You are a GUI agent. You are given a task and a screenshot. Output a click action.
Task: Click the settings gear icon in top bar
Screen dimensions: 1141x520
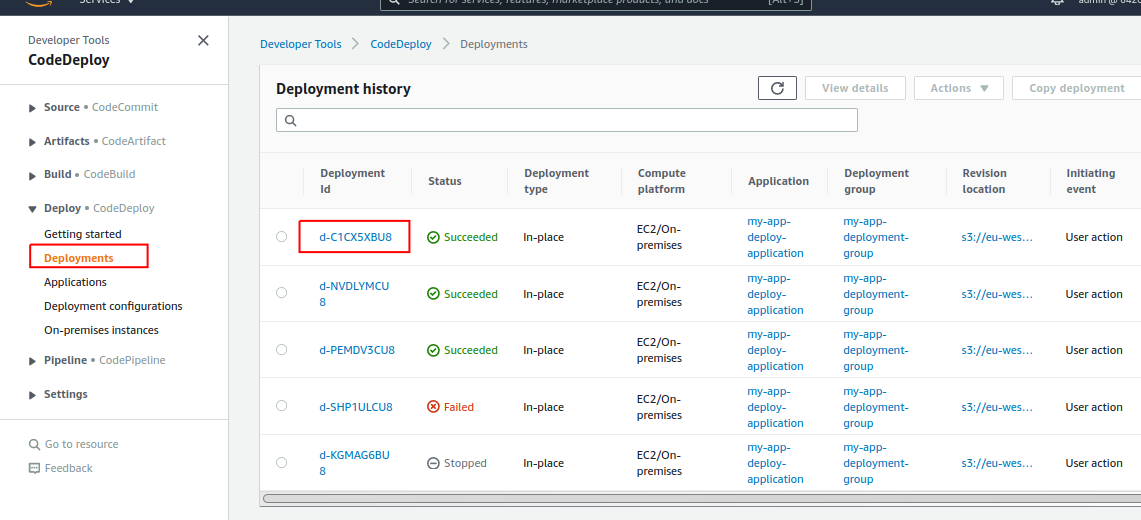point(1058,2)
